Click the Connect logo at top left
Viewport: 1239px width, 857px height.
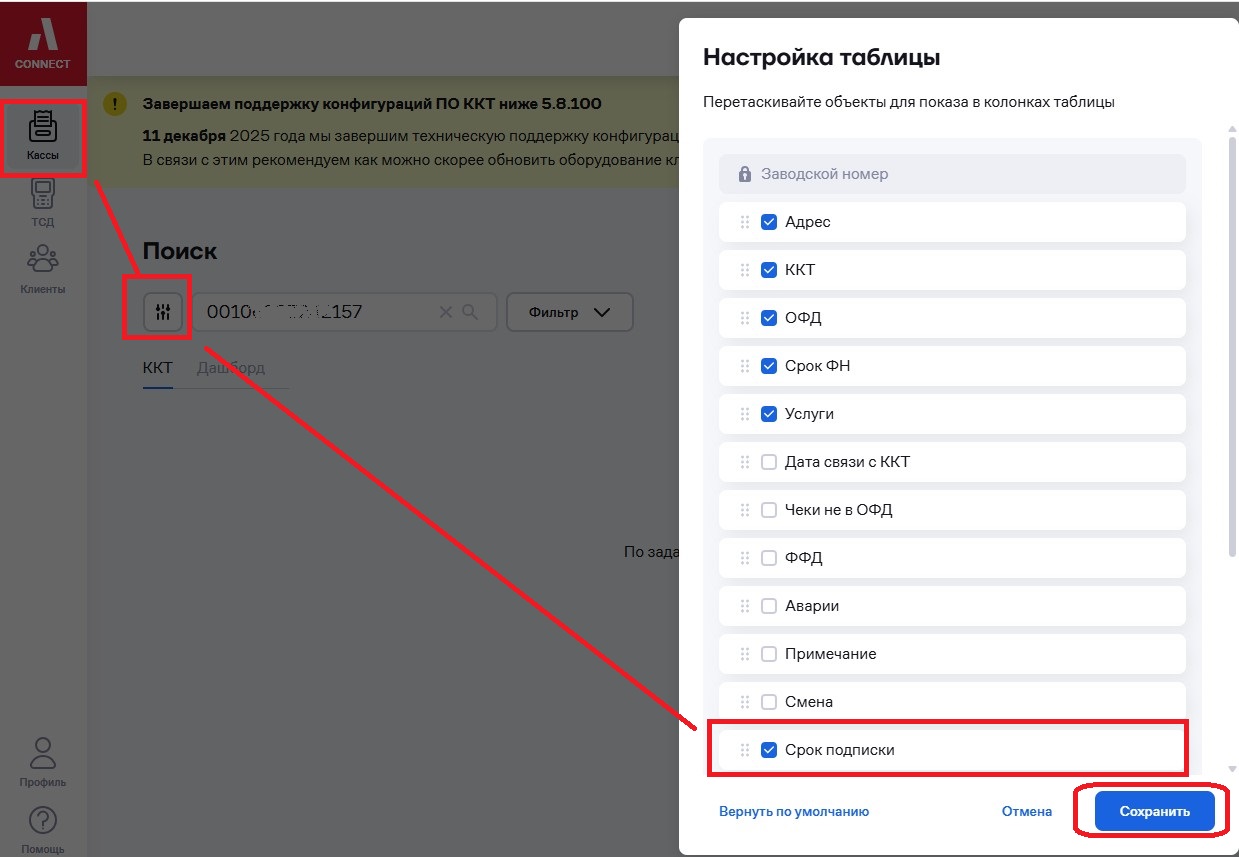point(43,43)
